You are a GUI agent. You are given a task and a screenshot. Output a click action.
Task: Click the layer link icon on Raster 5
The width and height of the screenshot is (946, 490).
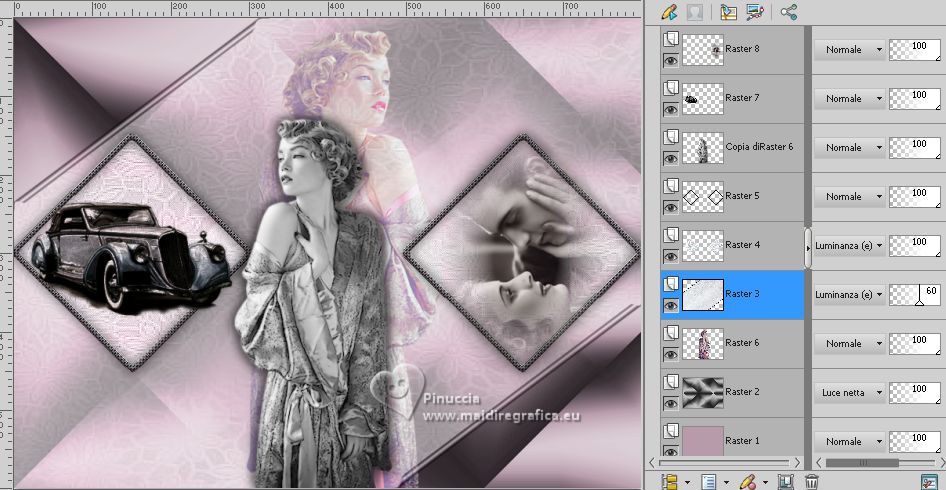(x=670, y=186)
